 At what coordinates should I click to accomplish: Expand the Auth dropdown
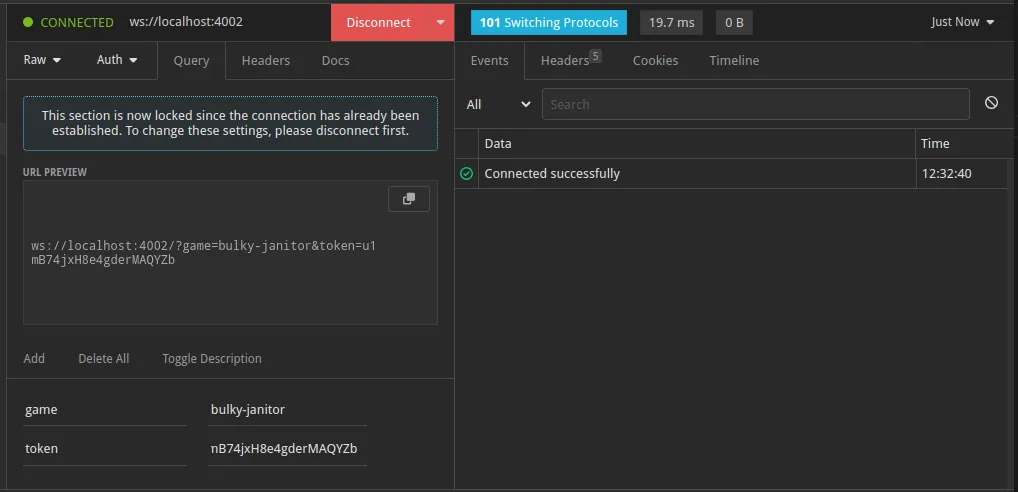[117, 60]
